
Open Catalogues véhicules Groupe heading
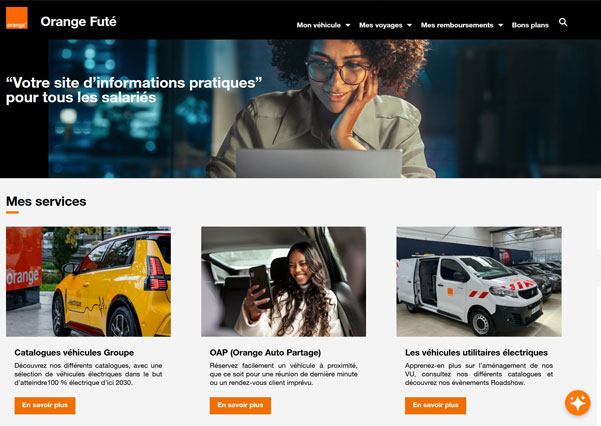click(74, 352)
